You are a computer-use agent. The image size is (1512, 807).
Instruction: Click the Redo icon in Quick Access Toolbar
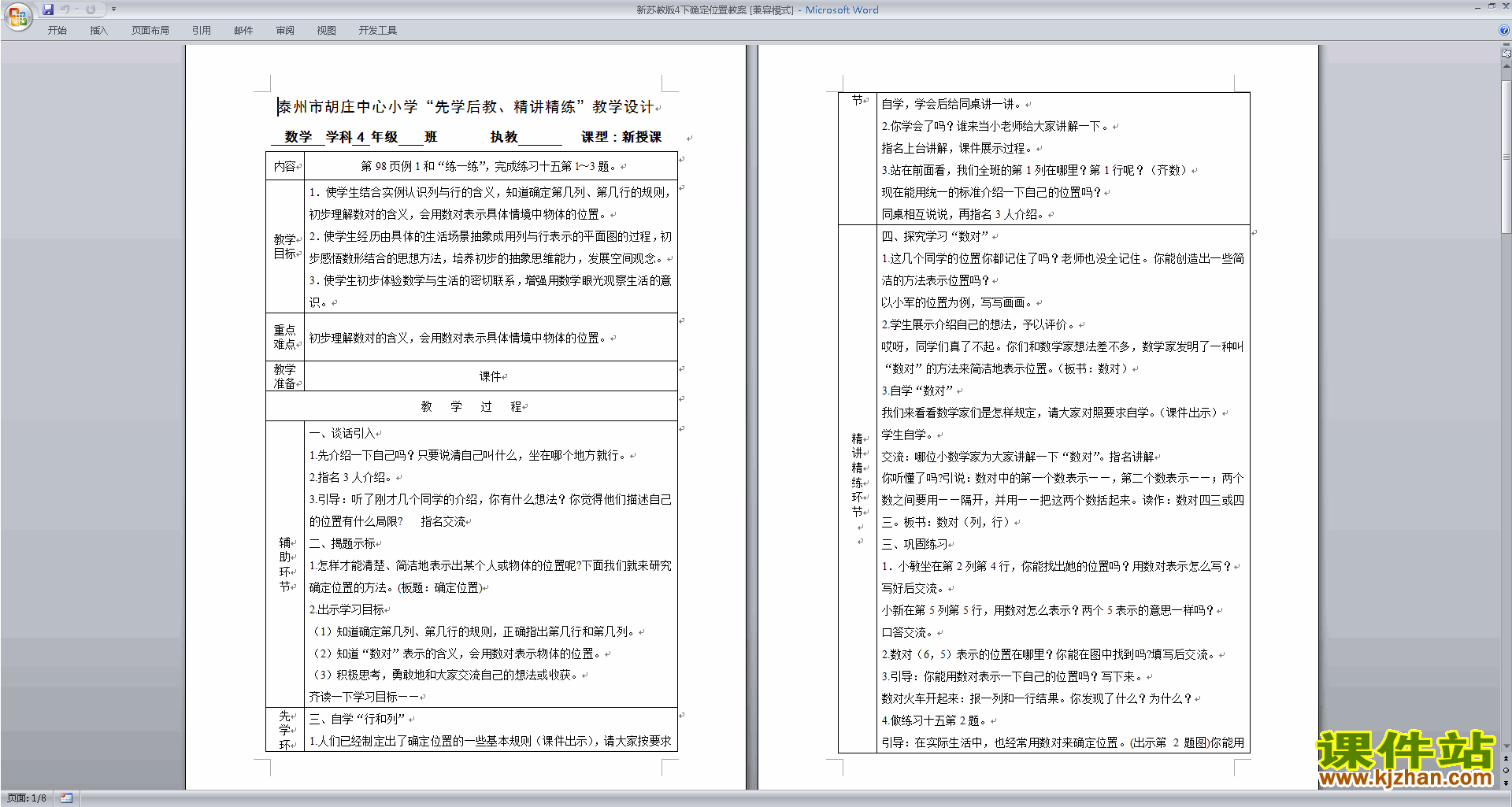91,9
